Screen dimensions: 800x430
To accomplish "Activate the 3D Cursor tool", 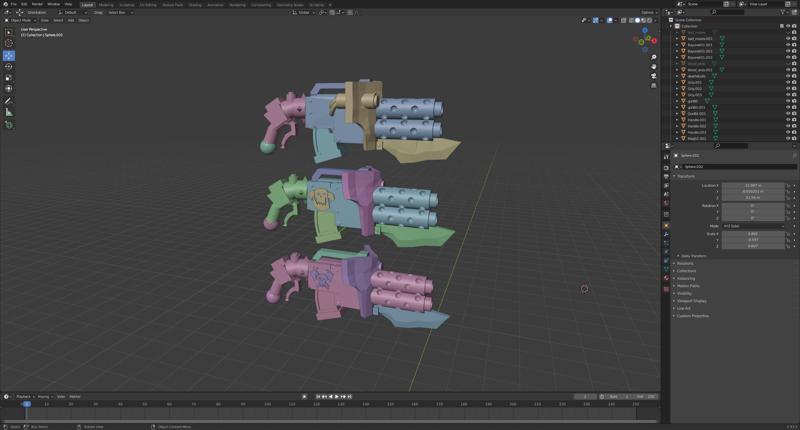I will pyautogui.click(x=9, y=43).
